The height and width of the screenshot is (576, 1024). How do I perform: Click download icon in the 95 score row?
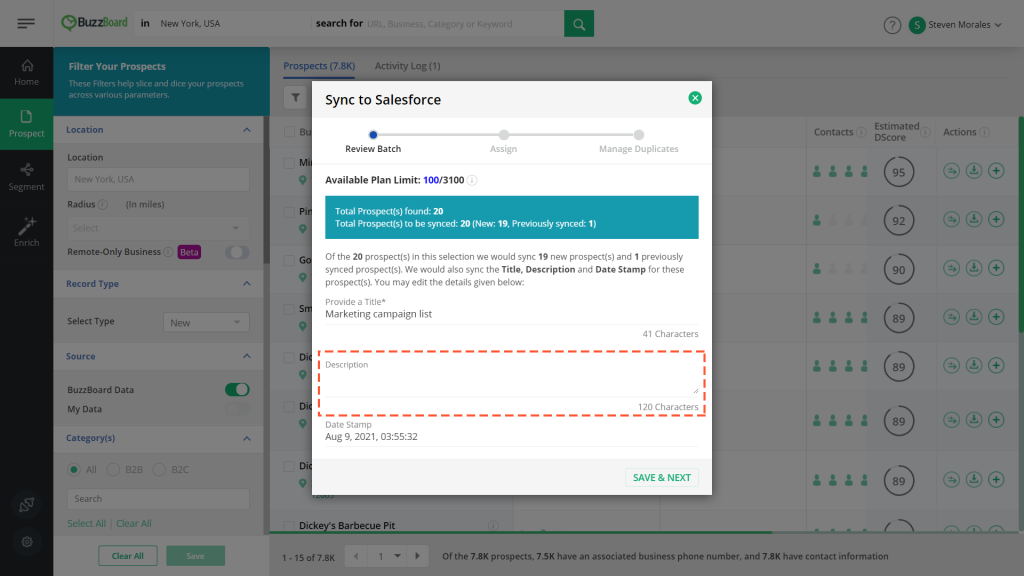[x=974, y=171]
